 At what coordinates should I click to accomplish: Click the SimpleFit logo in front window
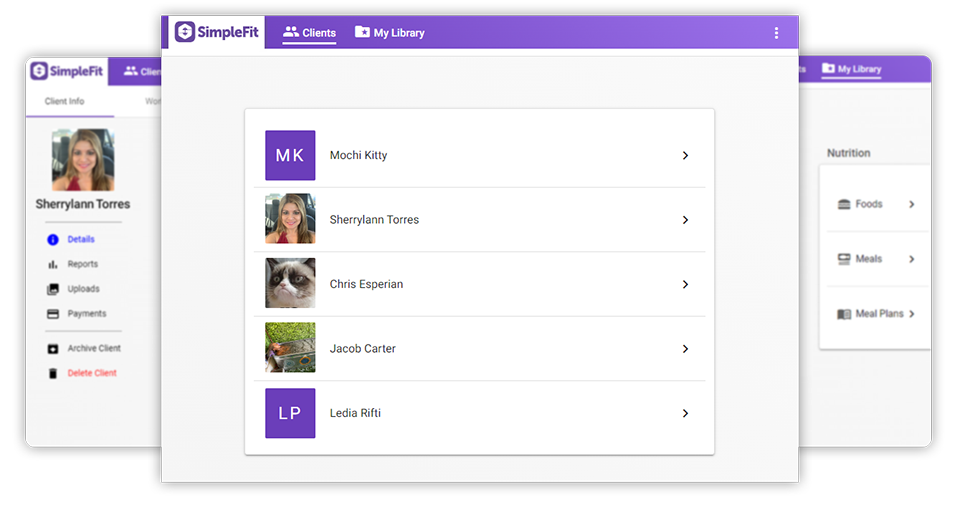tap(217, 32)
